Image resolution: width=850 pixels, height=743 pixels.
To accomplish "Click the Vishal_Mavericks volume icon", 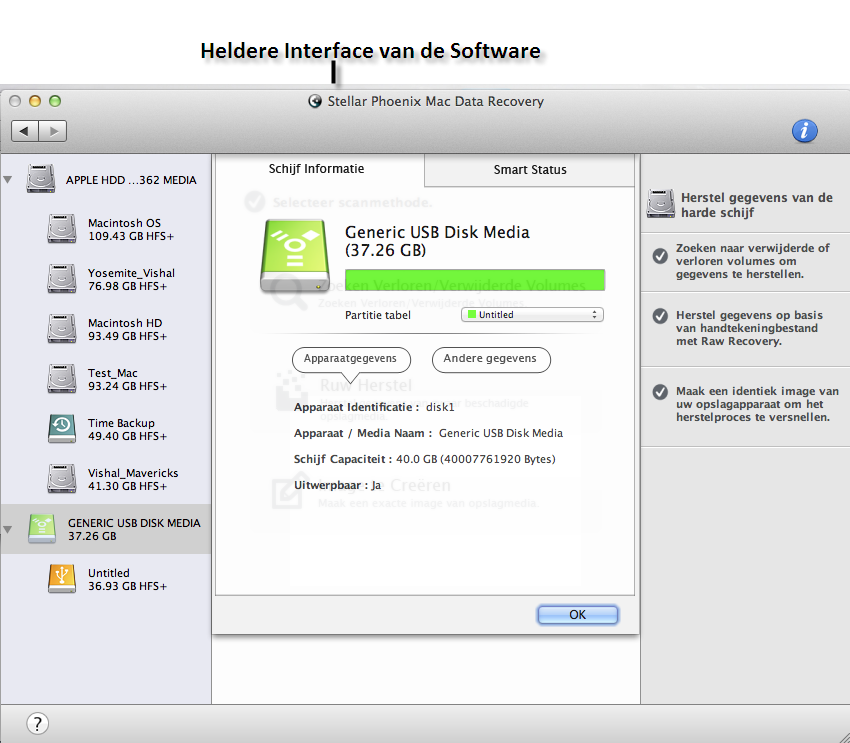I will click(61, 478).
